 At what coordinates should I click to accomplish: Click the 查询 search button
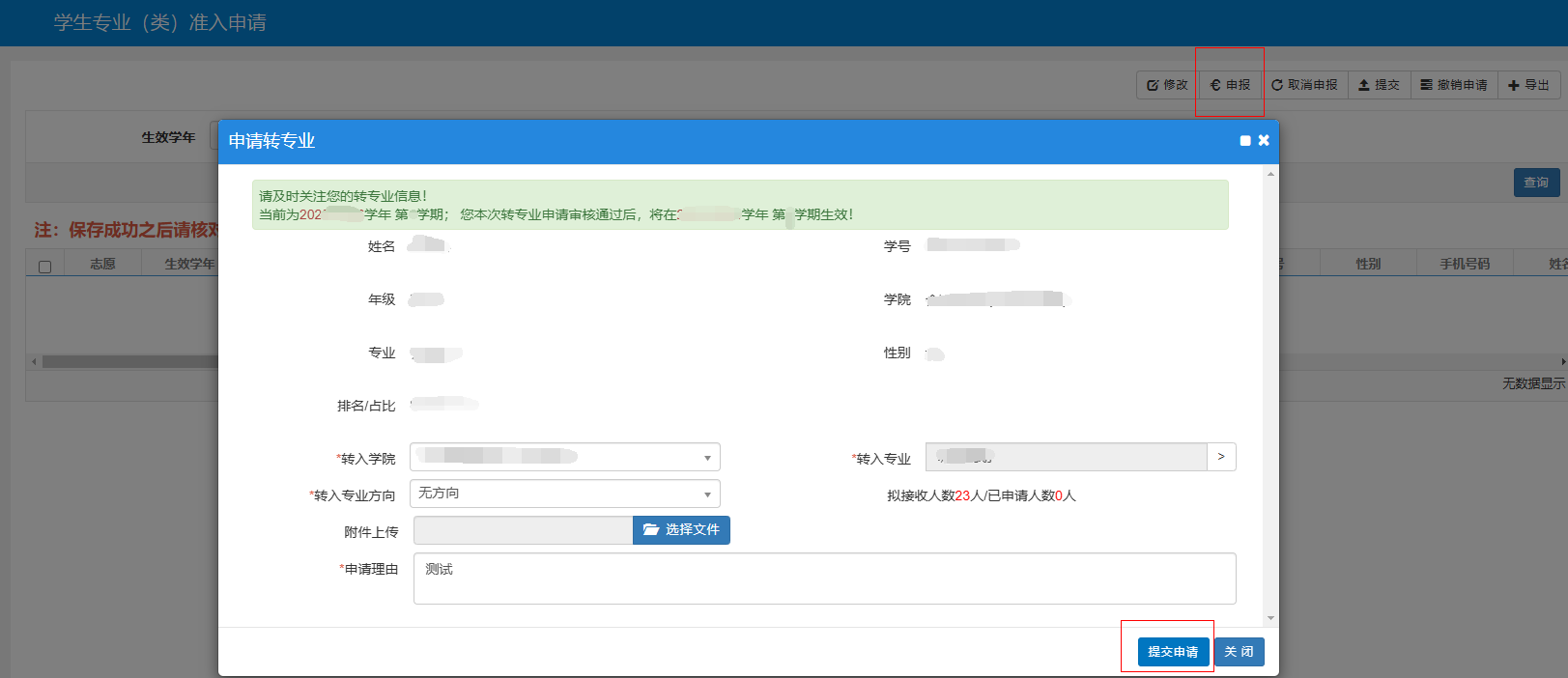pos(1535,183)
